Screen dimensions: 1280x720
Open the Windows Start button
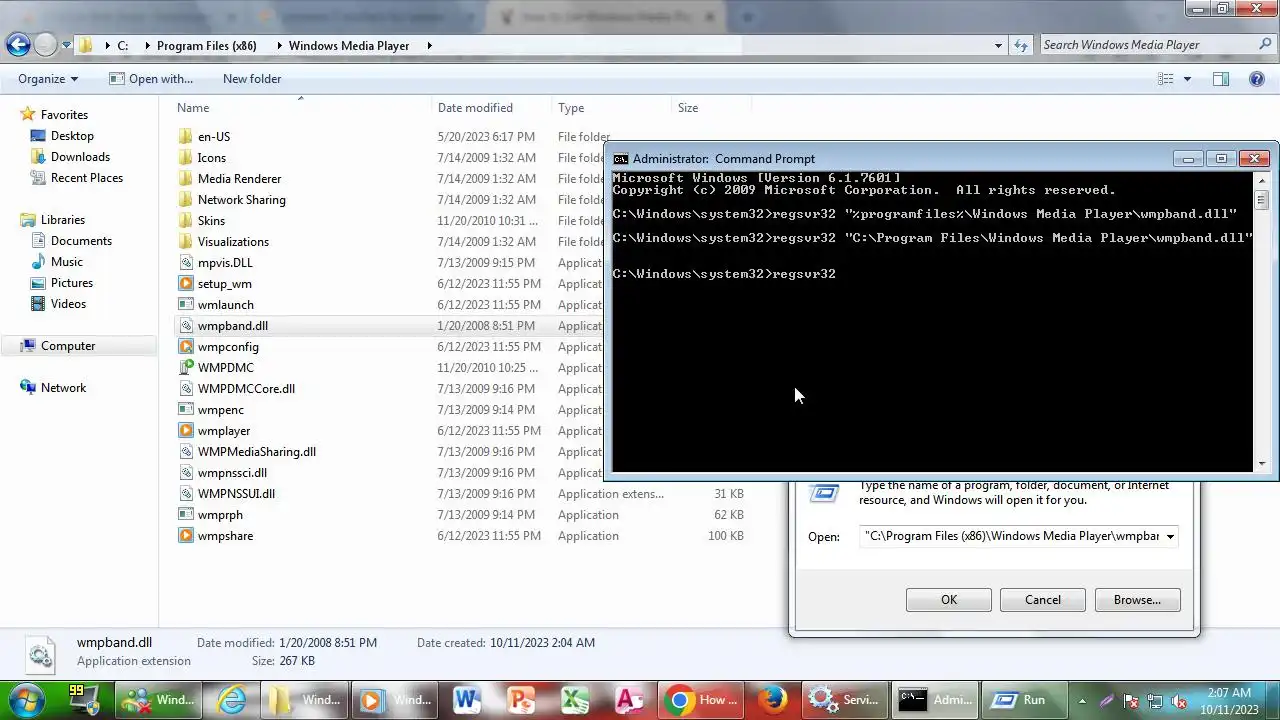(x=25, y=699)
